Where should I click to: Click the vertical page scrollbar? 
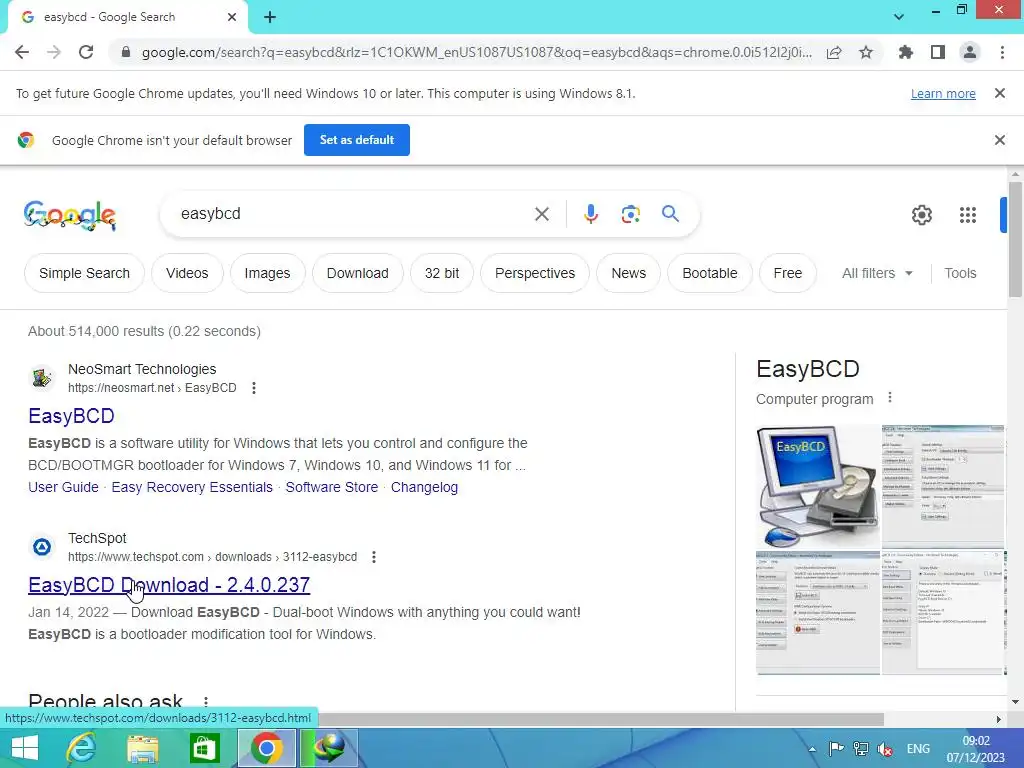(1015, 239)
